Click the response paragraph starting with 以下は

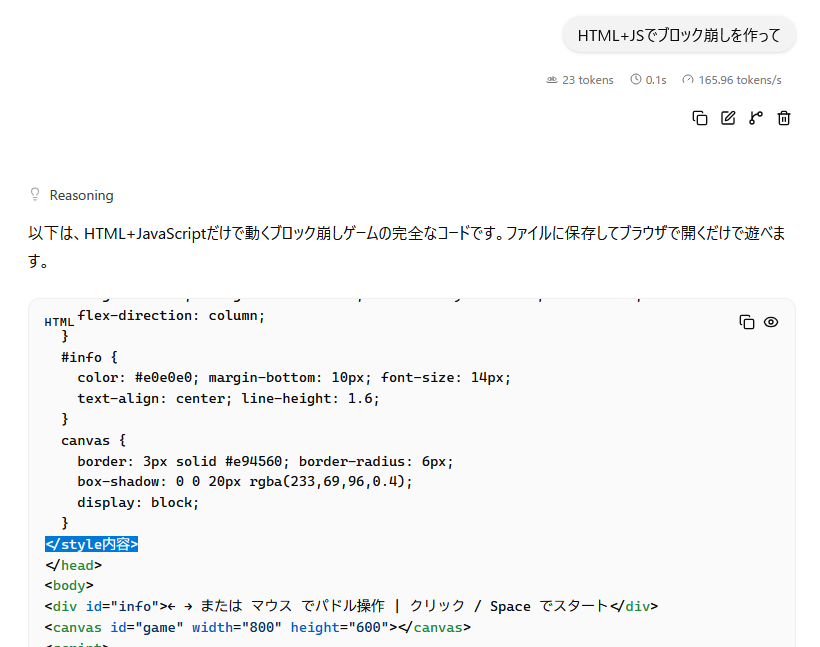pos(407,246)
